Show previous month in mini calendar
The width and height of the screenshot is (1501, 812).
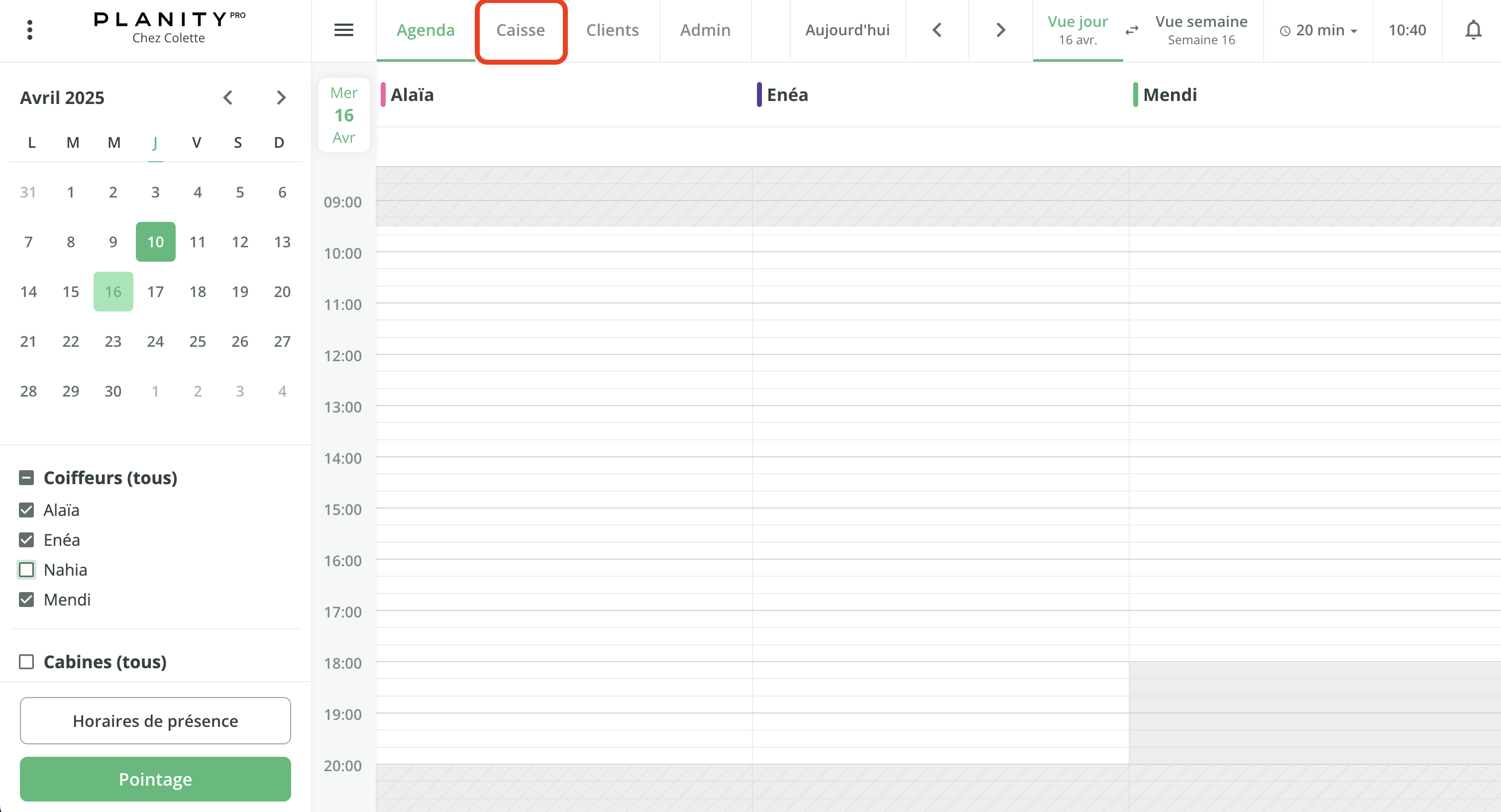point(228,98)
